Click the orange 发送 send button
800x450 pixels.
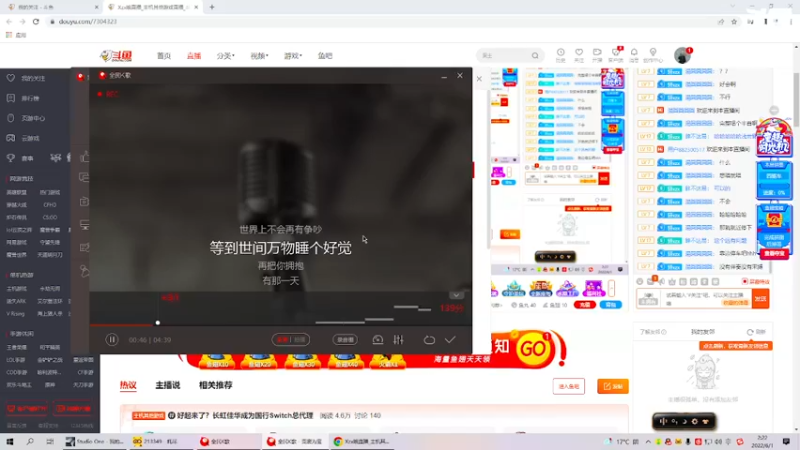[760, 298]
